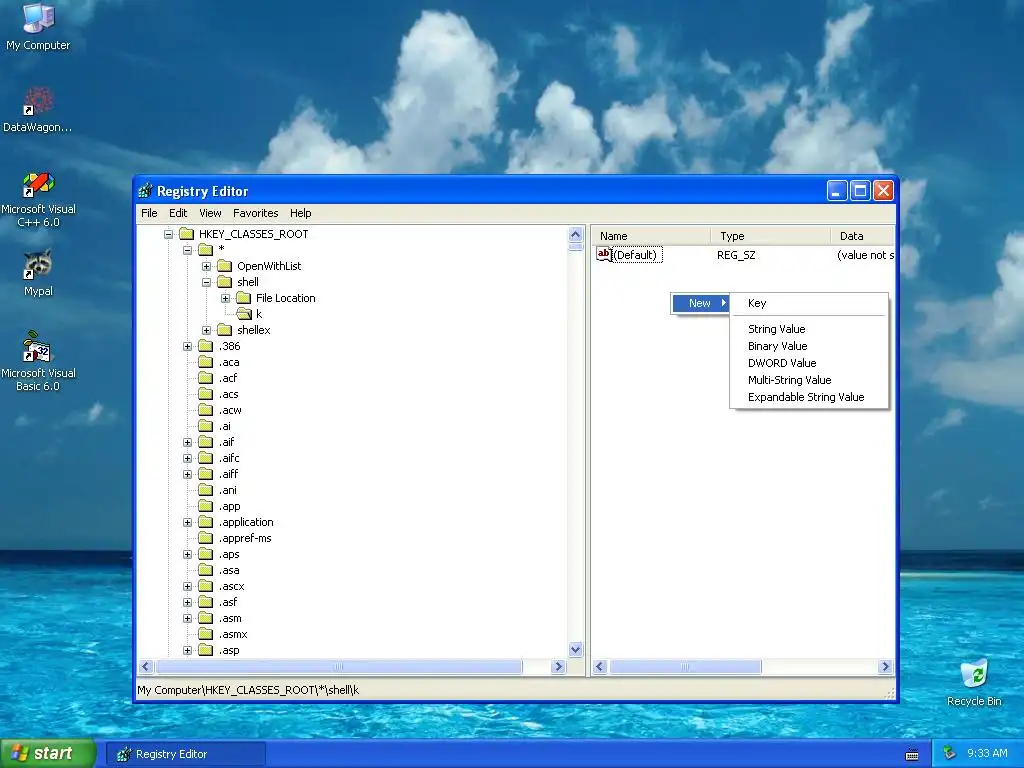
Task: Open the Favorites menu
Action: point(255,213)
